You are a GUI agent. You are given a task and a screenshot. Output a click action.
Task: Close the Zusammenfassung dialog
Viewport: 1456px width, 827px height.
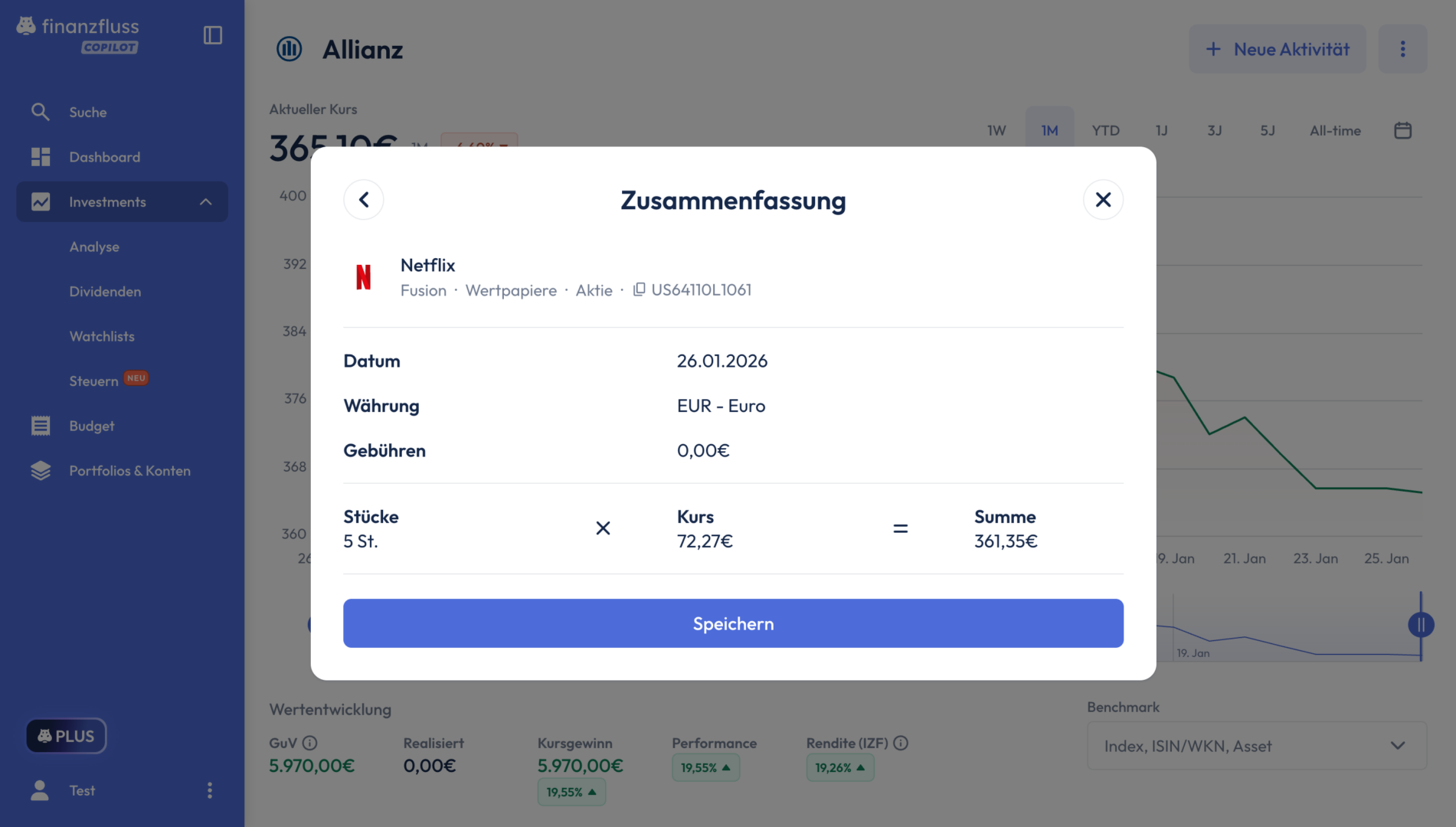coord(1103,200)
